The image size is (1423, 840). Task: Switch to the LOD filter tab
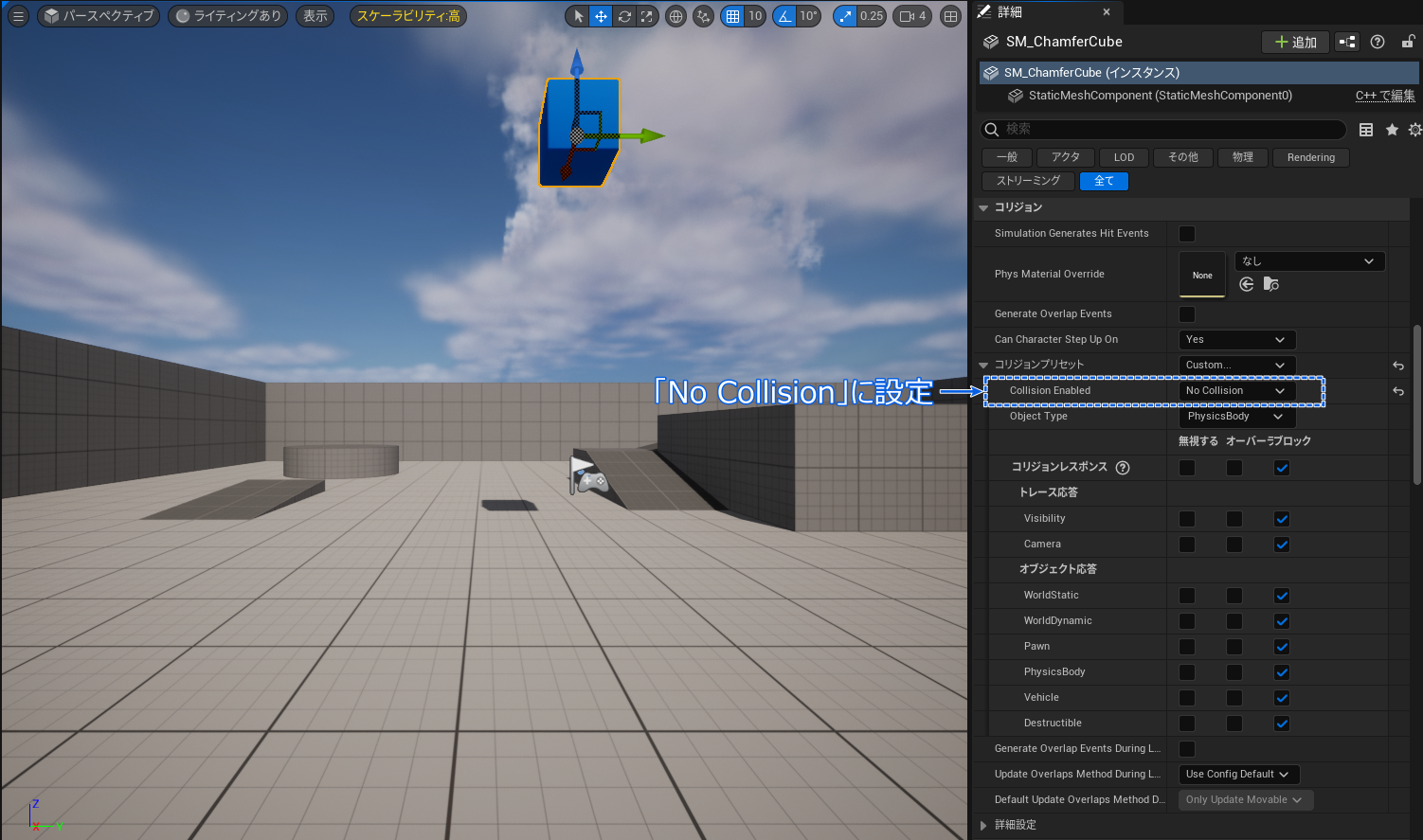click(1125, 158)
